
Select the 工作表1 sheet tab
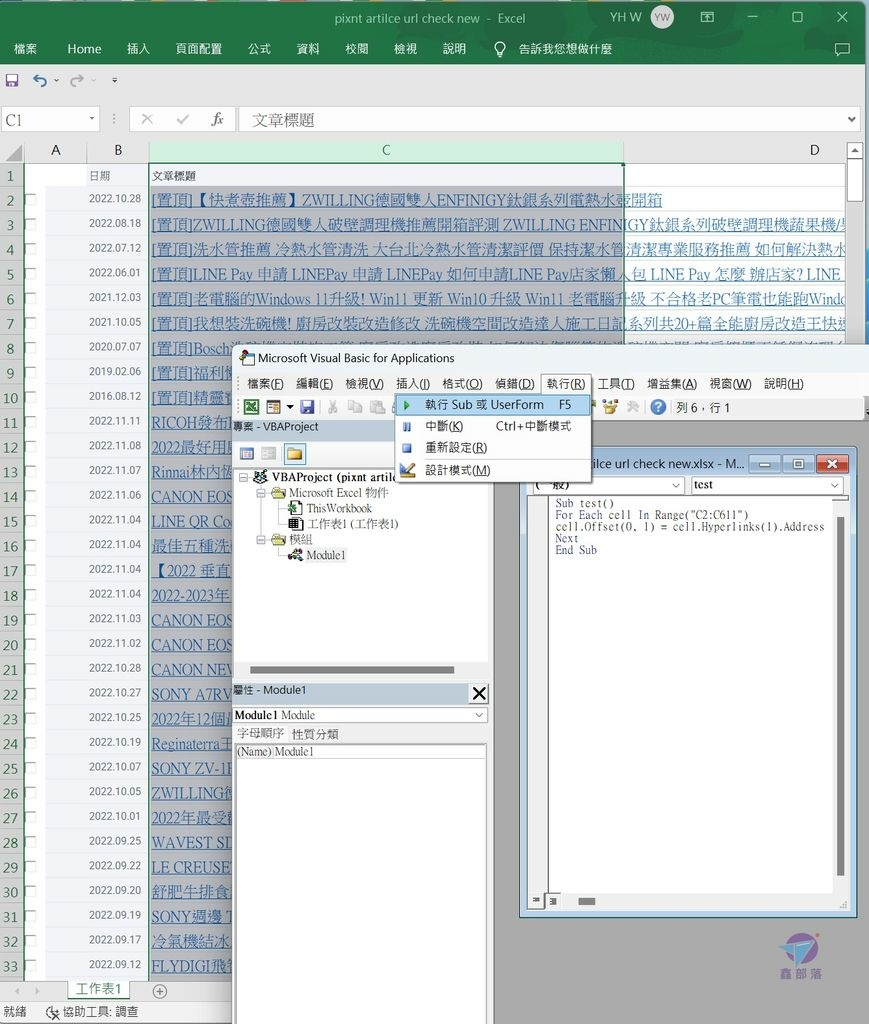click(99, 989)
